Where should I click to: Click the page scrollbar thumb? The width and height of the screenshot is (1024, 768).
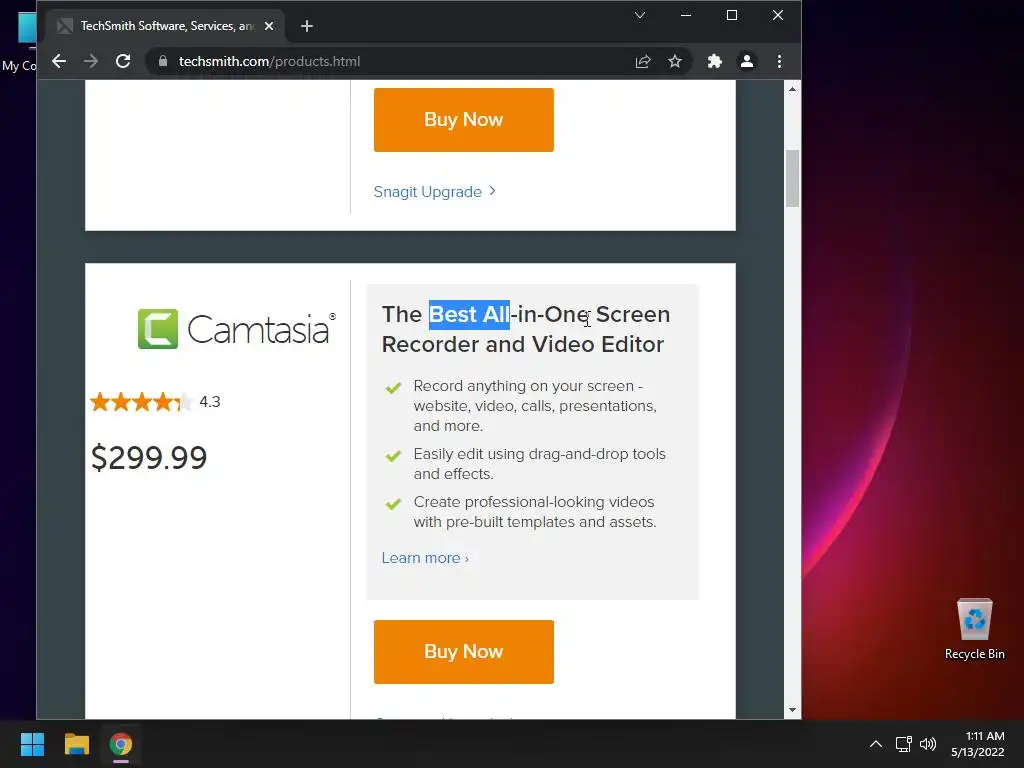click(792, 178)
